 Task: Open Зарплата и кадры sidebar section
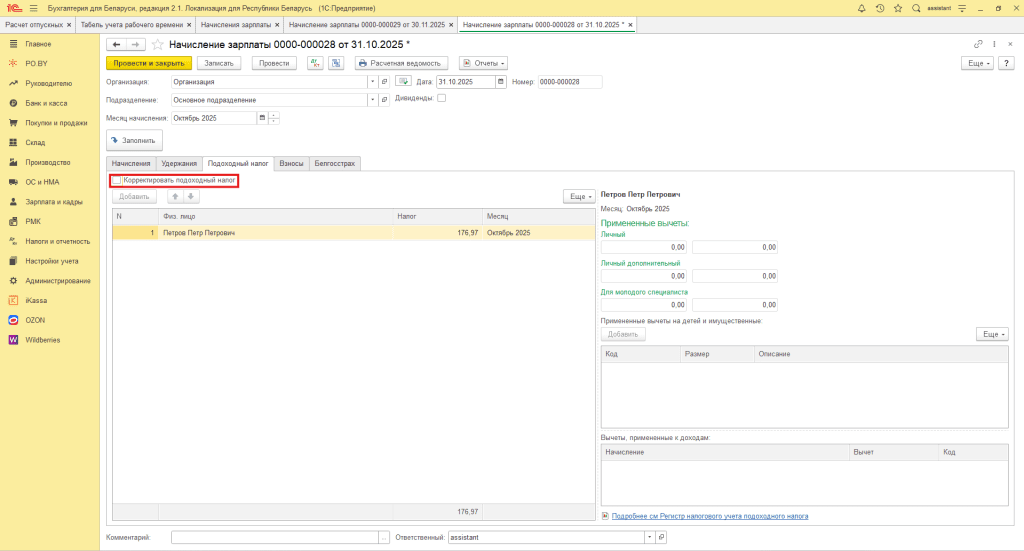tap(57, 202)
